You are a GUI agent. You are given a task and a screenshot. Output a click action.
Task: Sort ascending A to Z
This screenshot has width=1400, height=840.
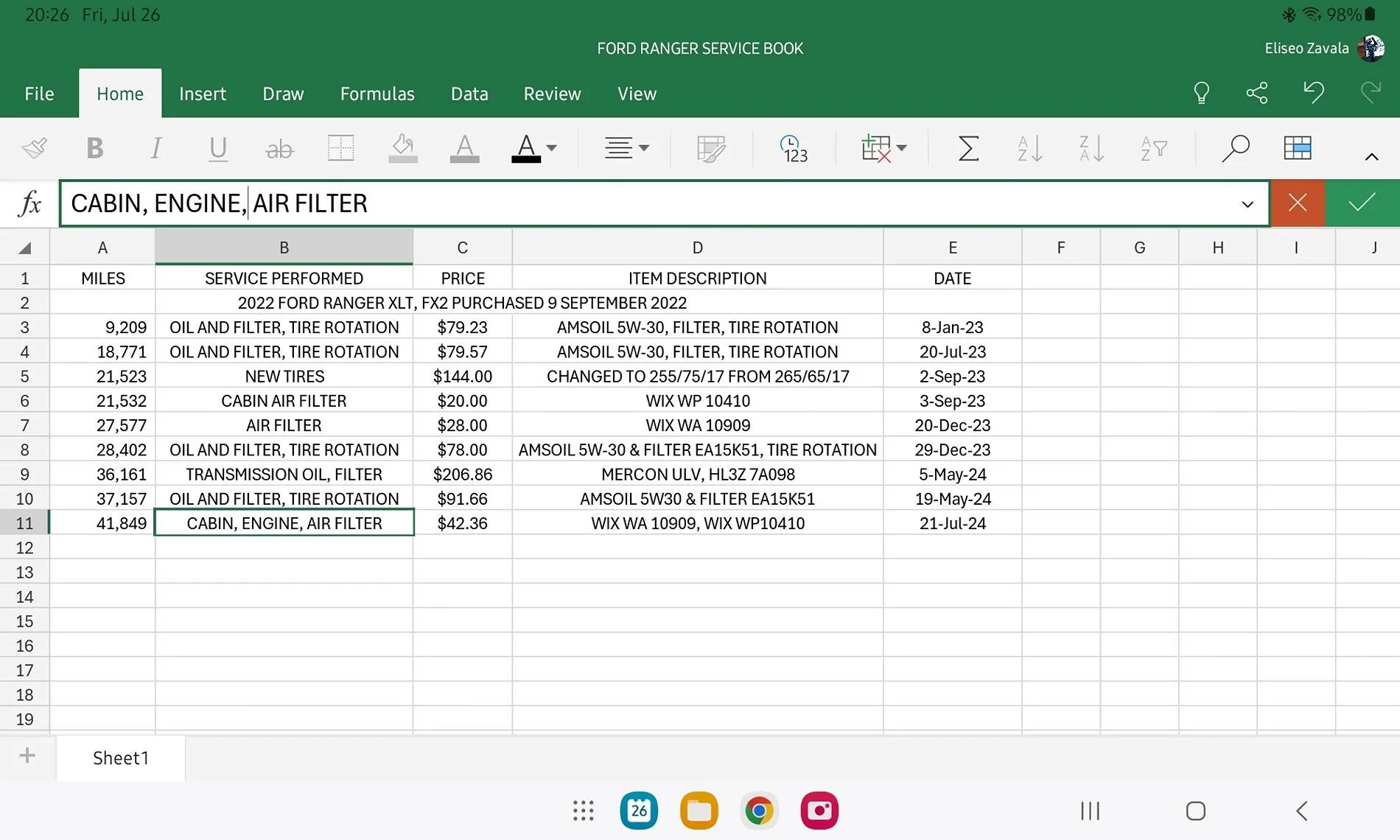[1029, 148]
